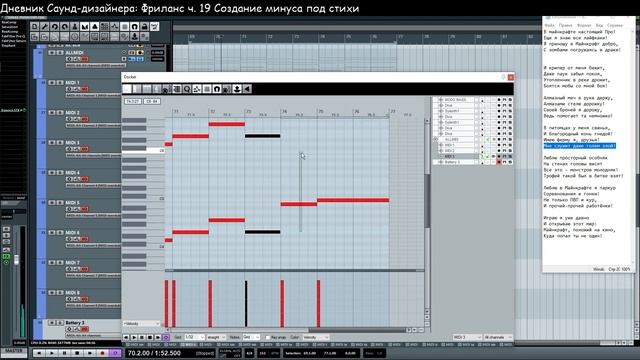Click the Undo arrow in the main toolbar
640x360 pixels.
(55, 27)
